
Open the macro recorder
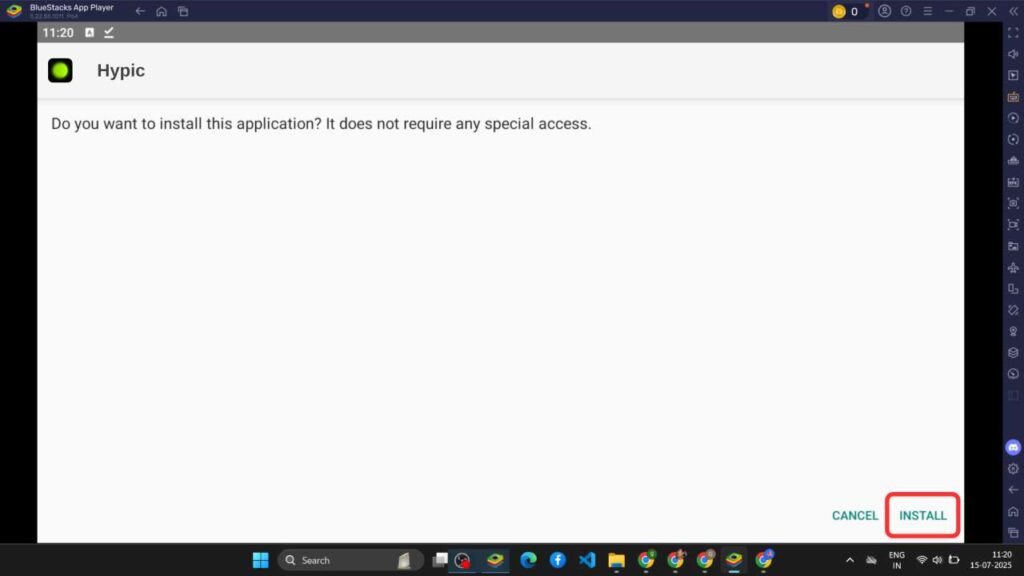(x=1012, y=117)
